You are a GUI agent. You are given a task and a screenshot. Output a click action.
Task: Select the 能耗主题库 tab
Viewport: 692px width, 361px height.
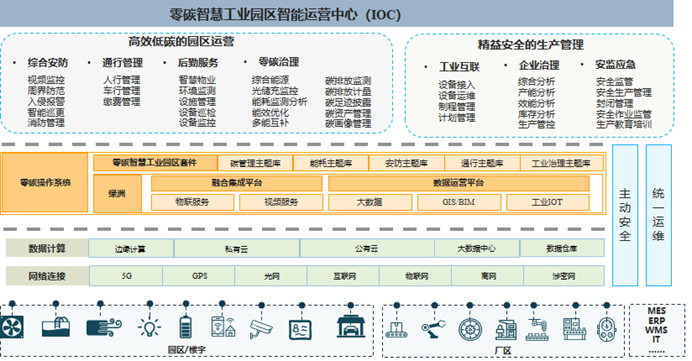click(331, 163)
